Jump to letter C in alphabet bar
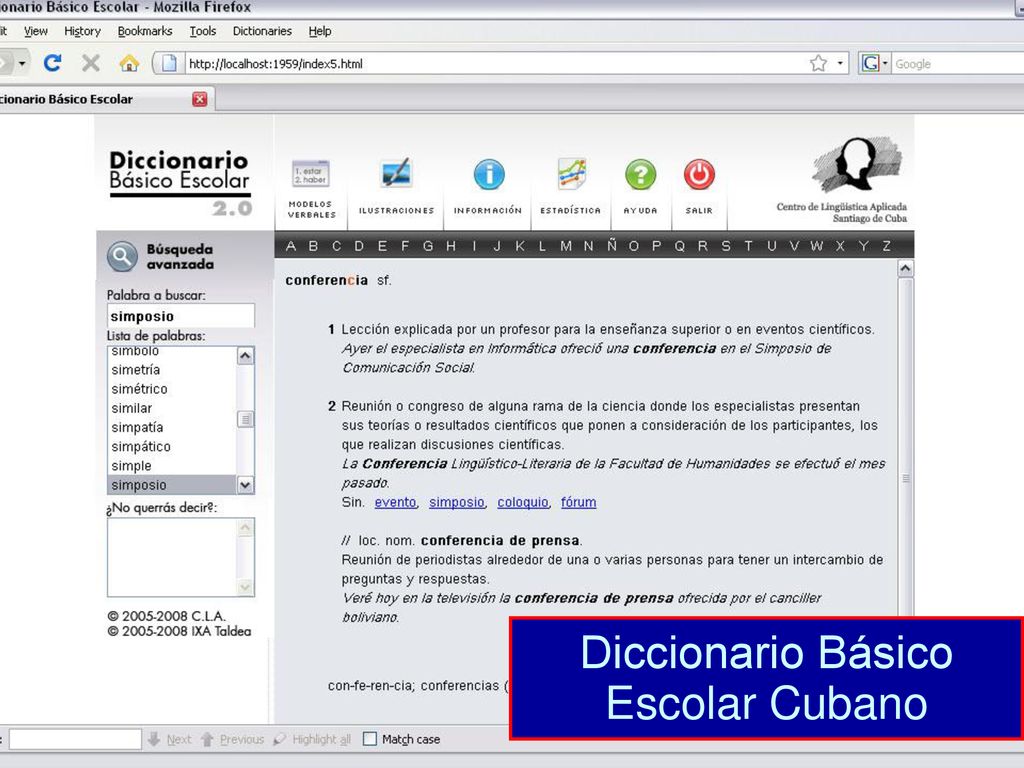The image size is (1024, 768). [x=336, y=246]
